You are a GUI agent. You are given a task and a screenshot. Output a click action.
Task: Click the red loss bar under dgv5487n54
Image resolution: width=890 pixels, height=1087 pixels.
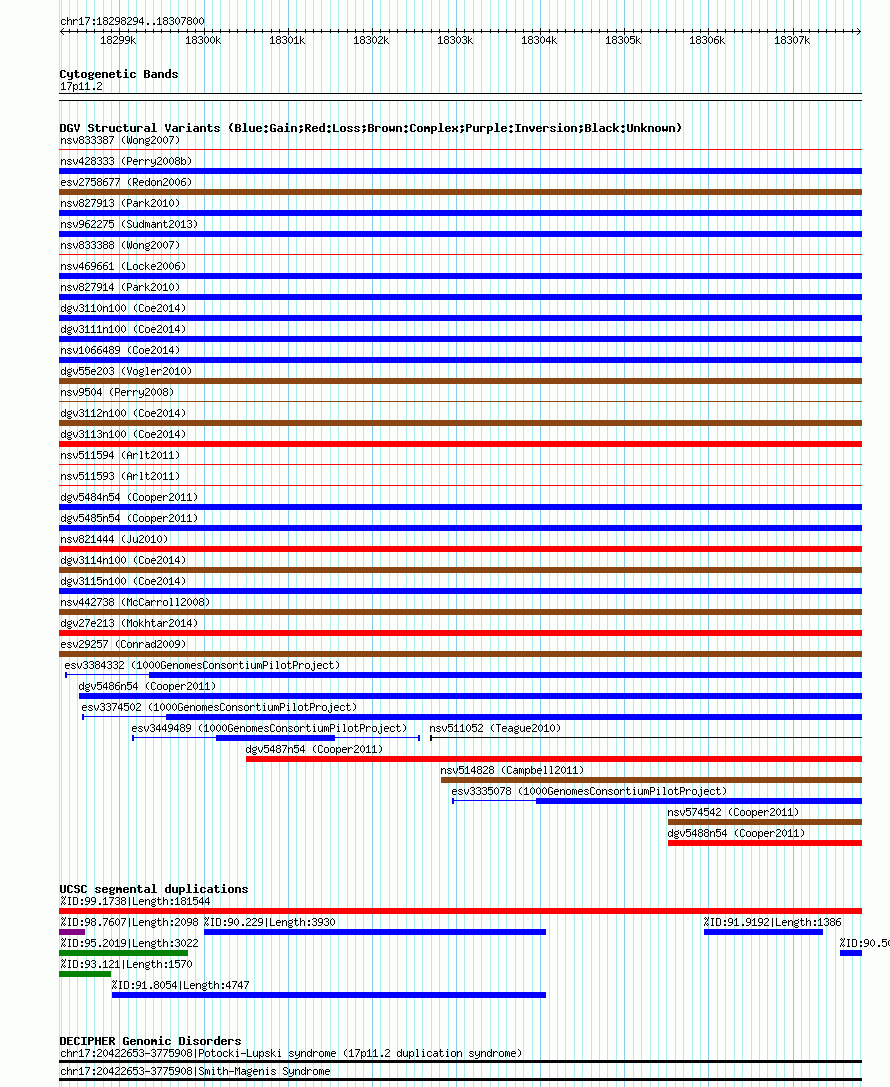[554, 759]
